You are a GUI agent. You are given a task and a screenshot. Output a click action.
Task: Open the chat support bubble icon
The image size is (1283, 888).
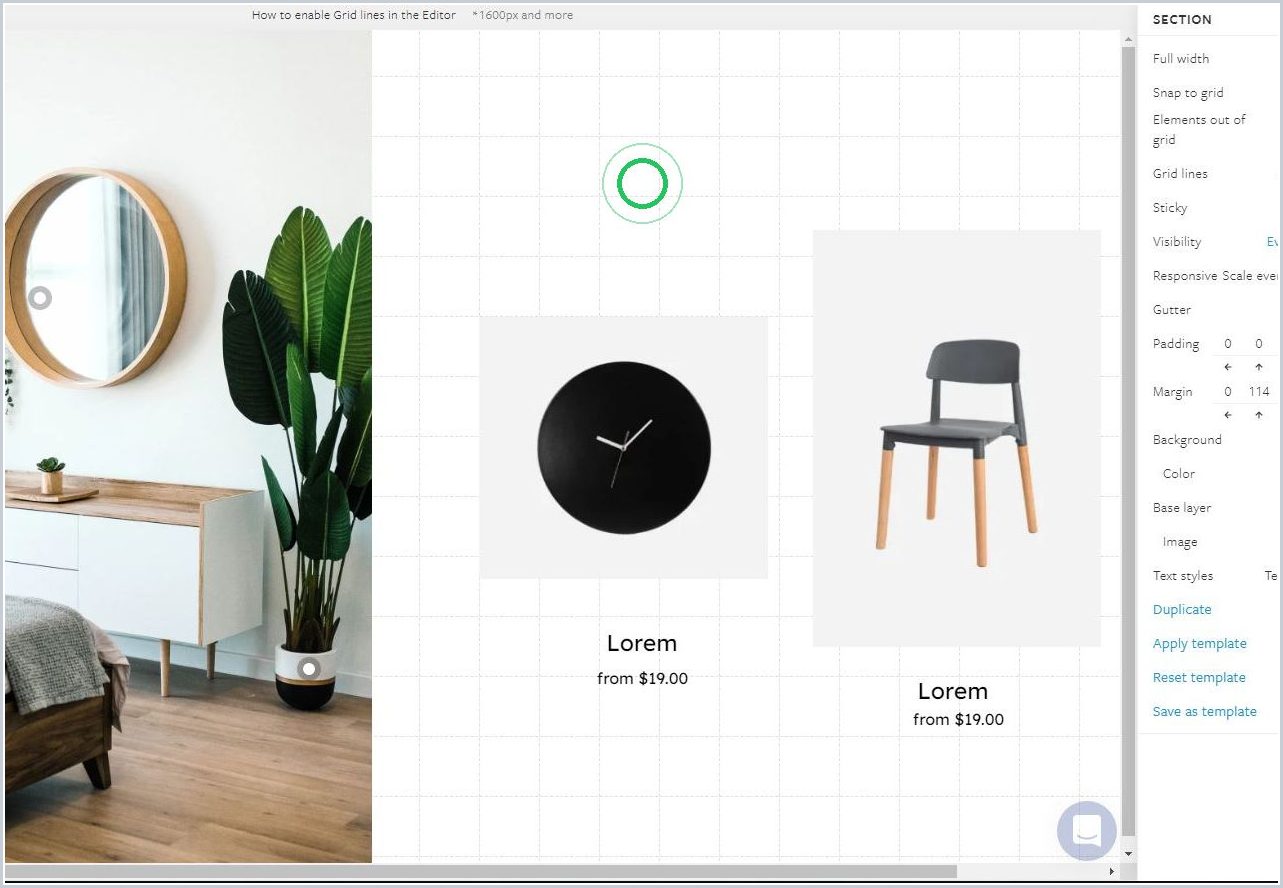point(1086,830)
